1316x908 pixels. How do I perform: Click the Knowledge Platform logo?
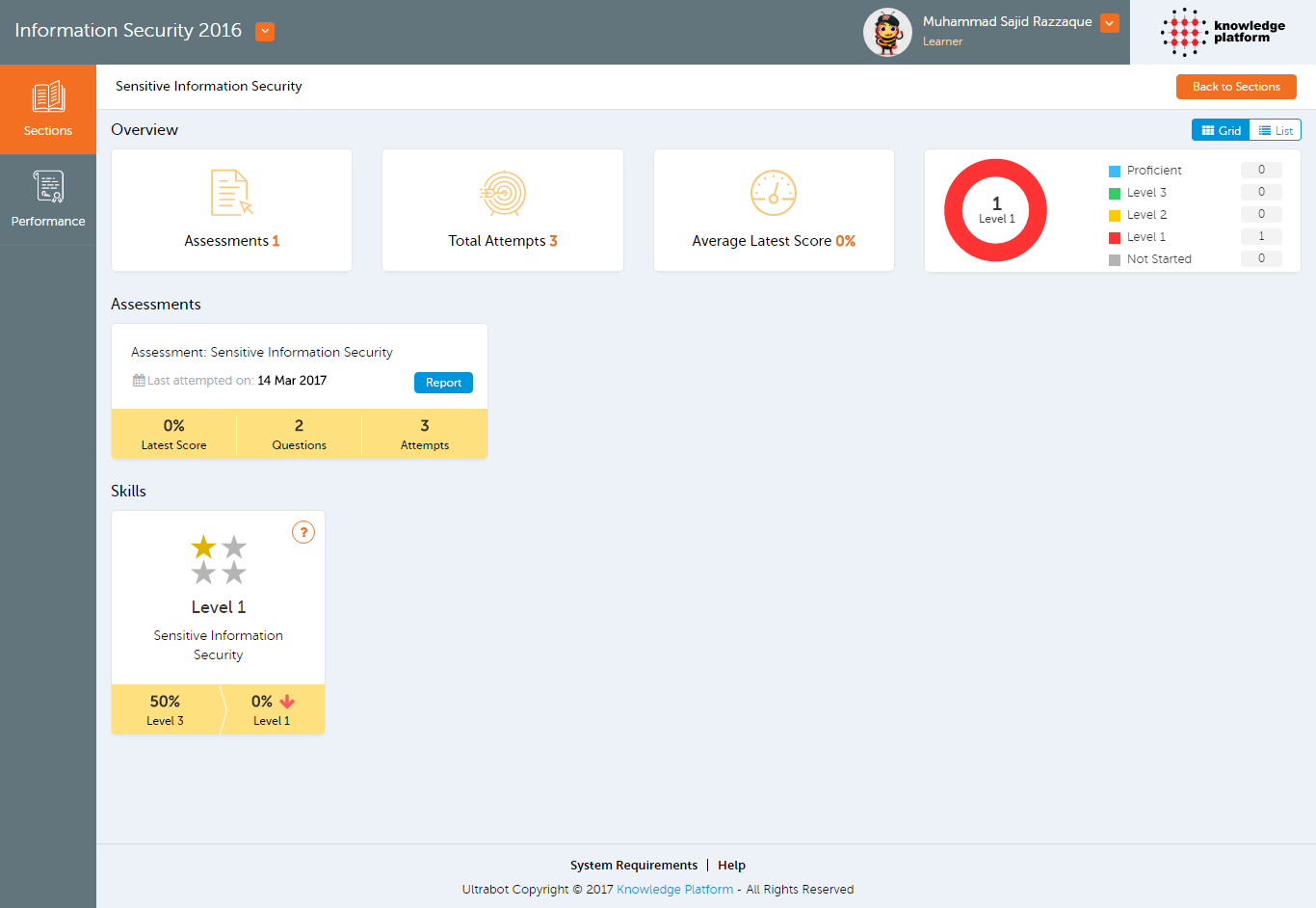tap(1223, 33)
